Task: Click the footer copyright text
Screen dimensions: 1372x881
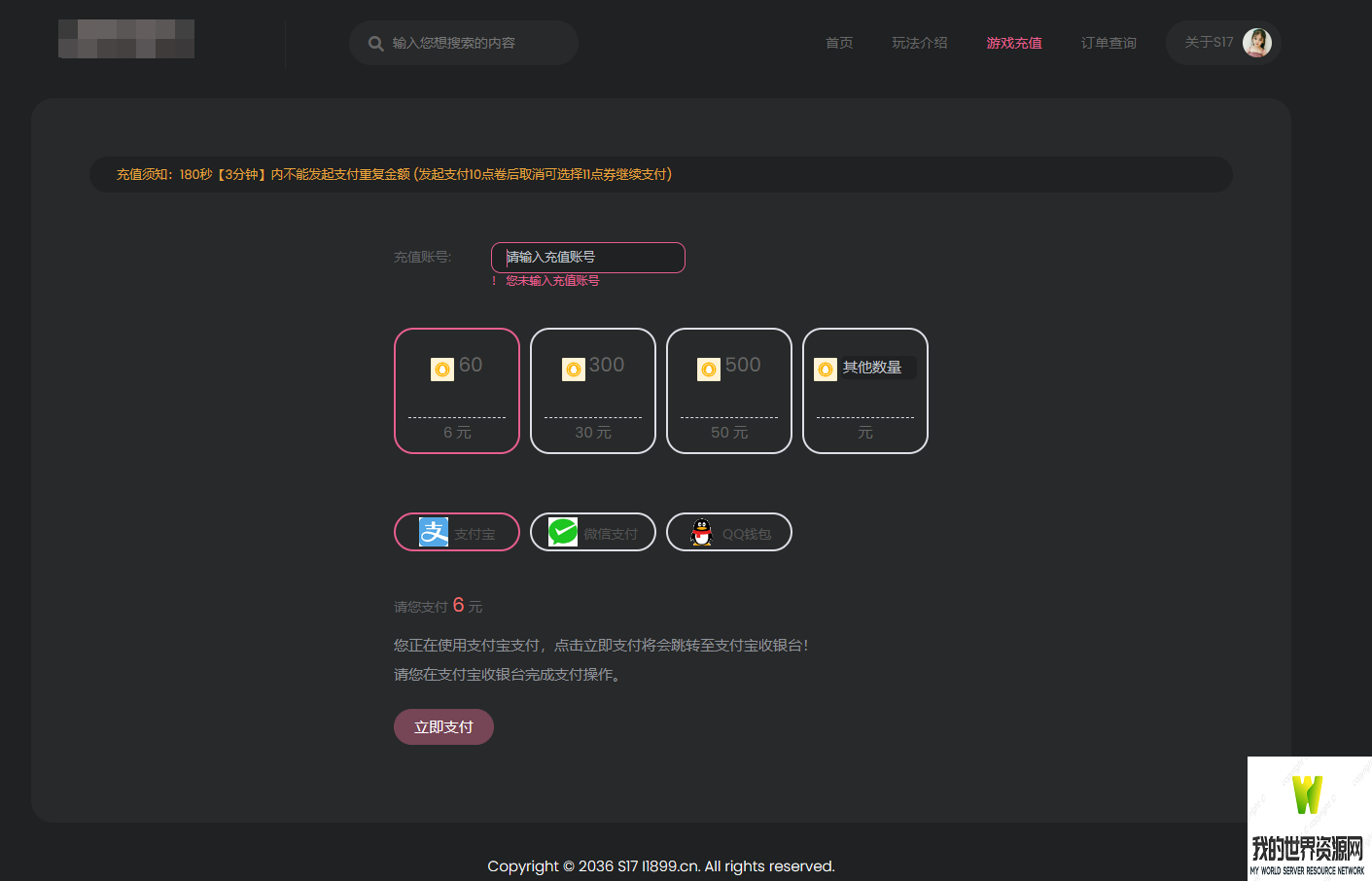Action: 661,866
